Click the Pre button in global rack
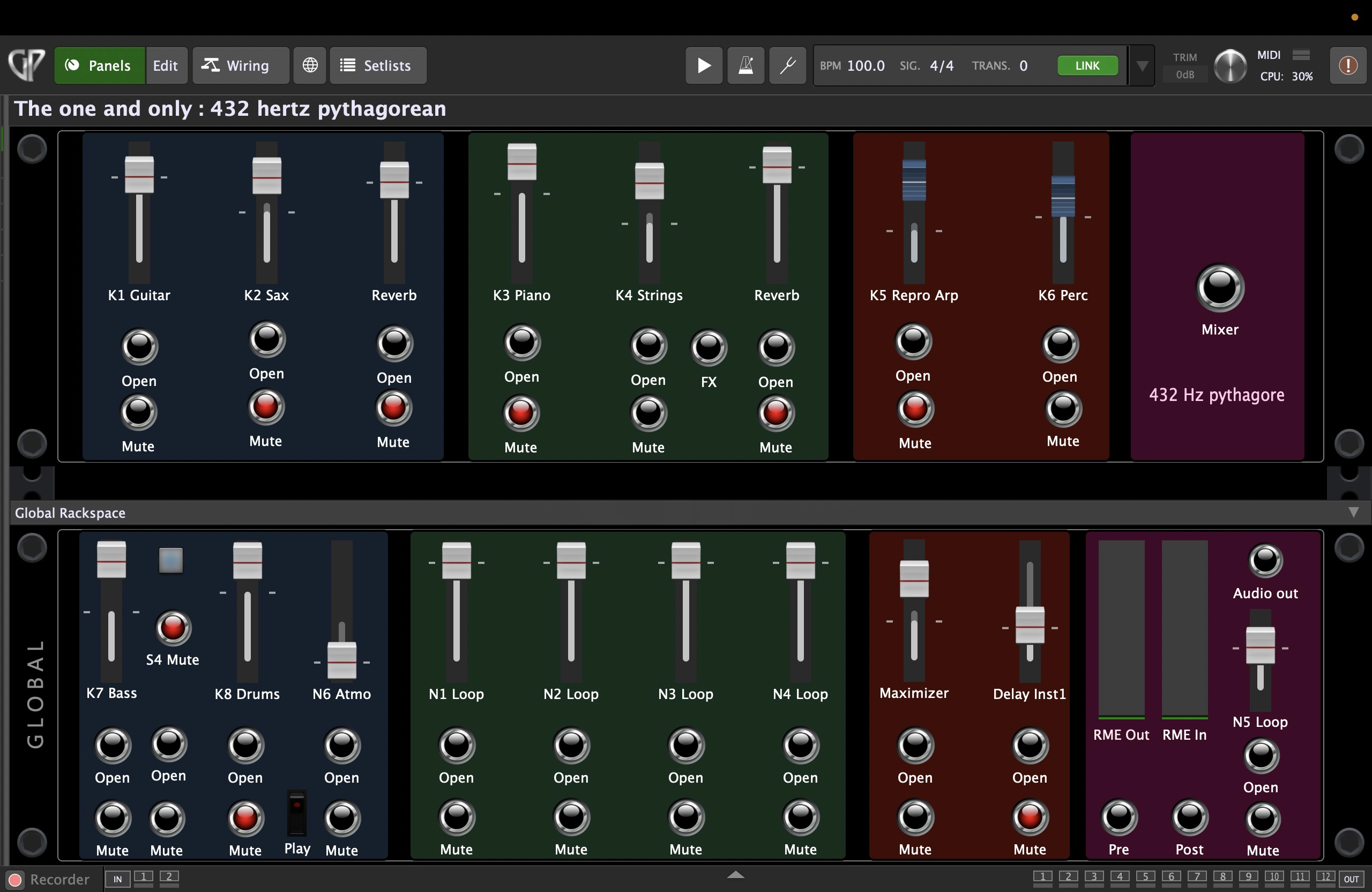Screen dimensions: 1372x892 (x=1119, y=817)
